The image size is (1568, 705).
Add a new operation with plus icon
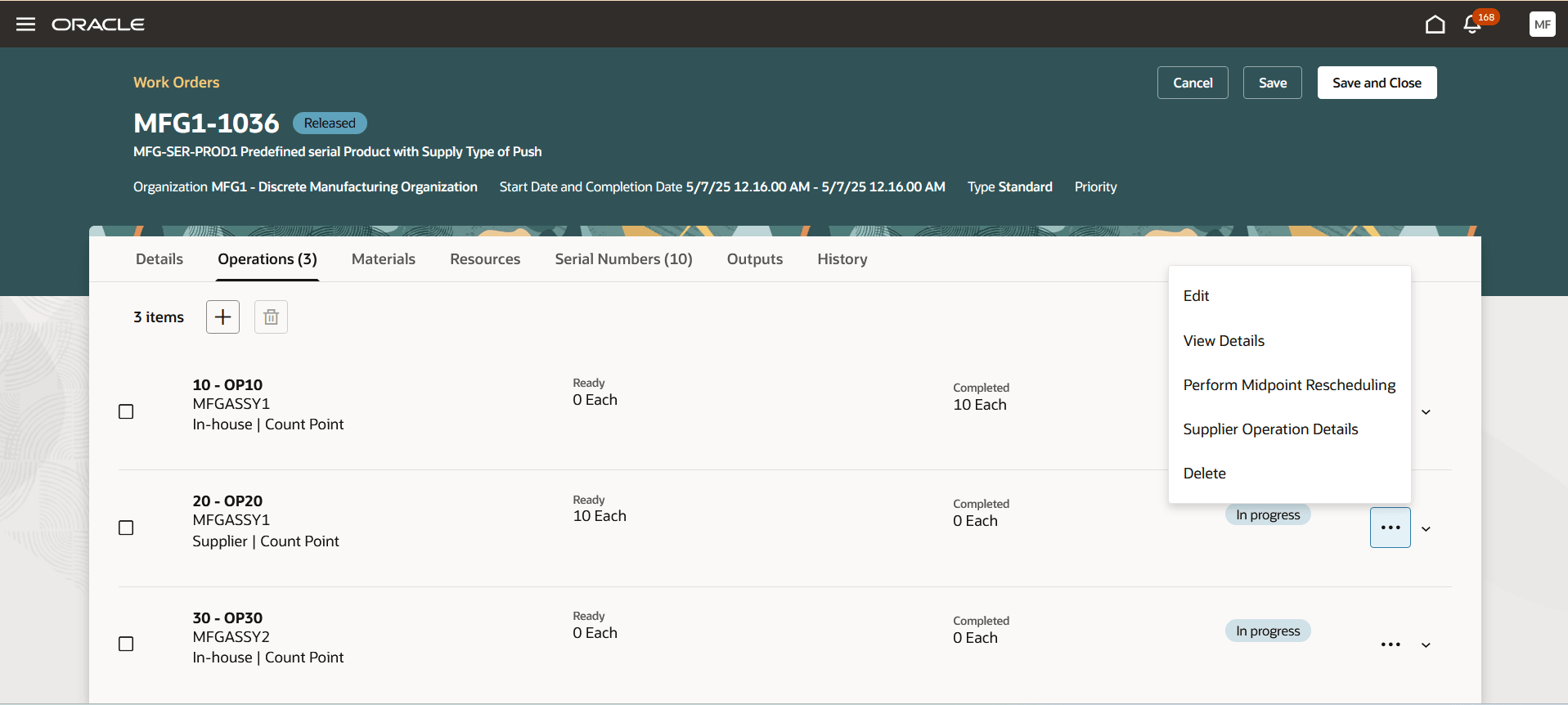pyautogui.click(x=222, y=317)
